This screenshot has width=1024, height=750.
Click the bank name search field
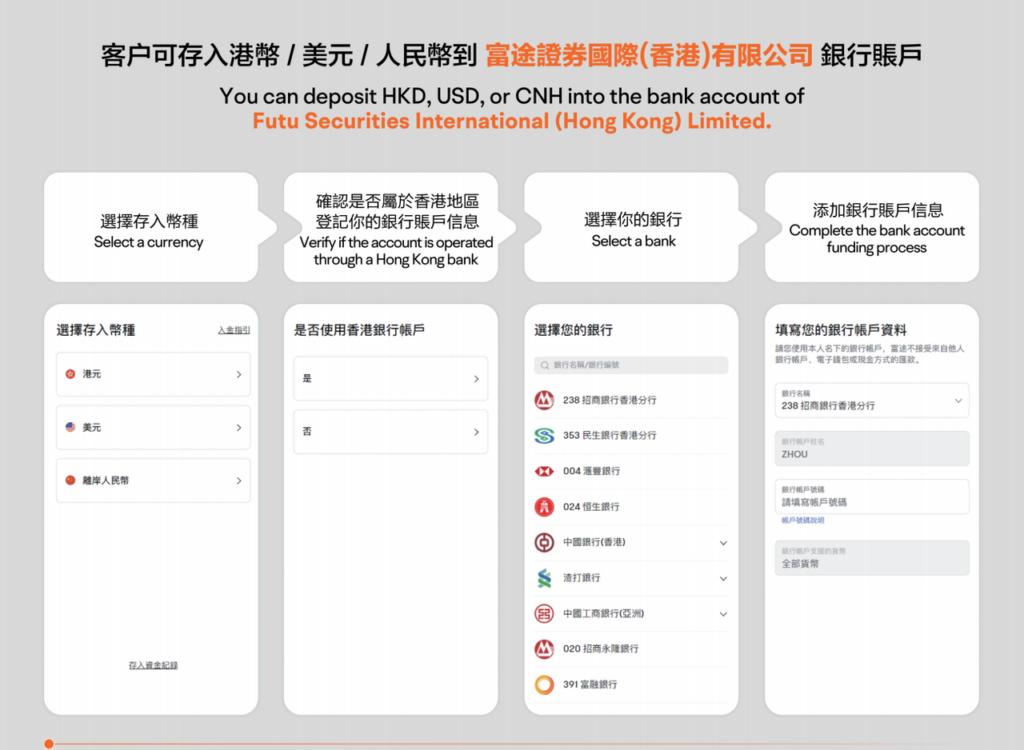point(631,365)
